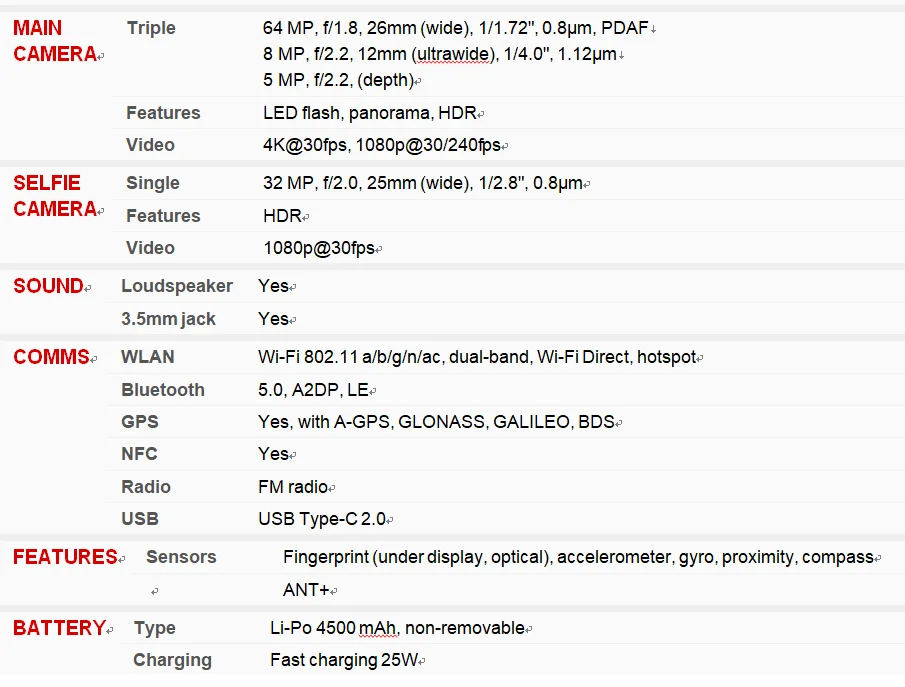Viewport: 905px width, 687px height.
Task: Click the underlined 'mAh' text
Action: (x=377, y=628)
